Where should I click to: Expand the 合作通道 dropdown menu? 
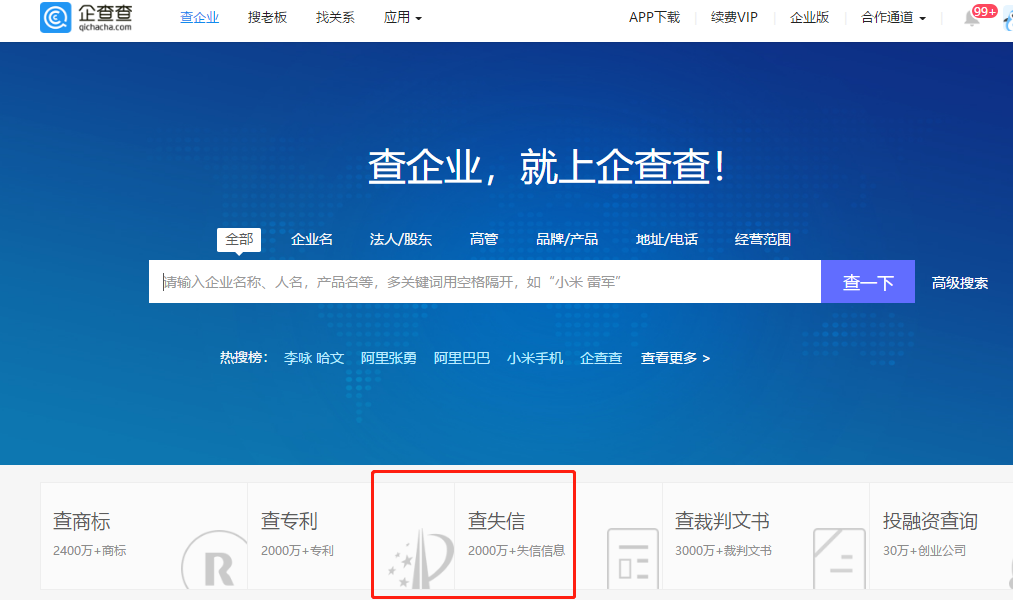point(893,17)
